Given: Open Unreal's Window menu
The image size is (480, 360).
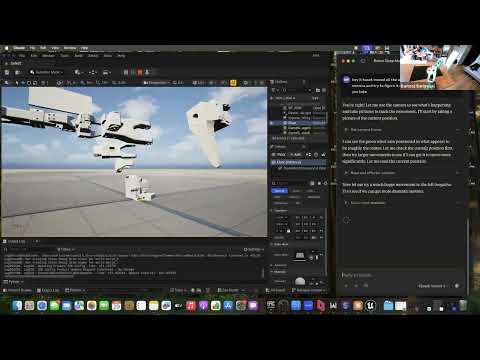Looking at the screenshot, I should 49,55.
